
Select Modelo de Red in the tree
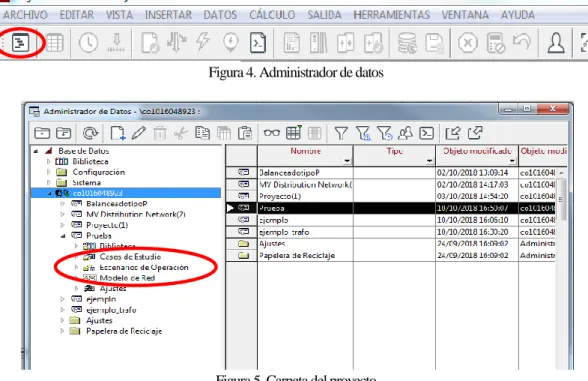click(x=127, y=278)
